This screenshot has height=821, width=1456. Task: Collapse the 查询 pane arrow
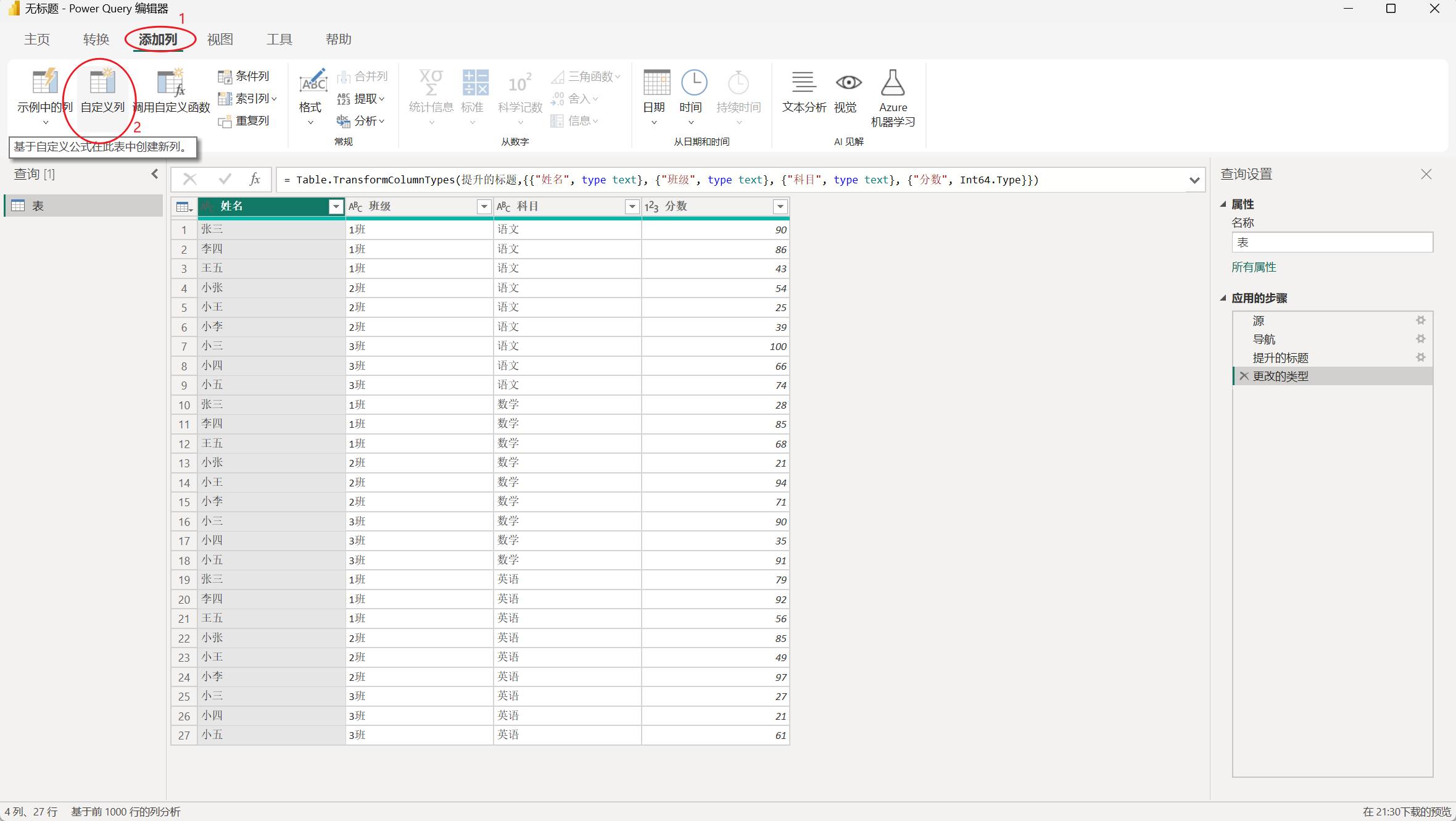(155, 174)
